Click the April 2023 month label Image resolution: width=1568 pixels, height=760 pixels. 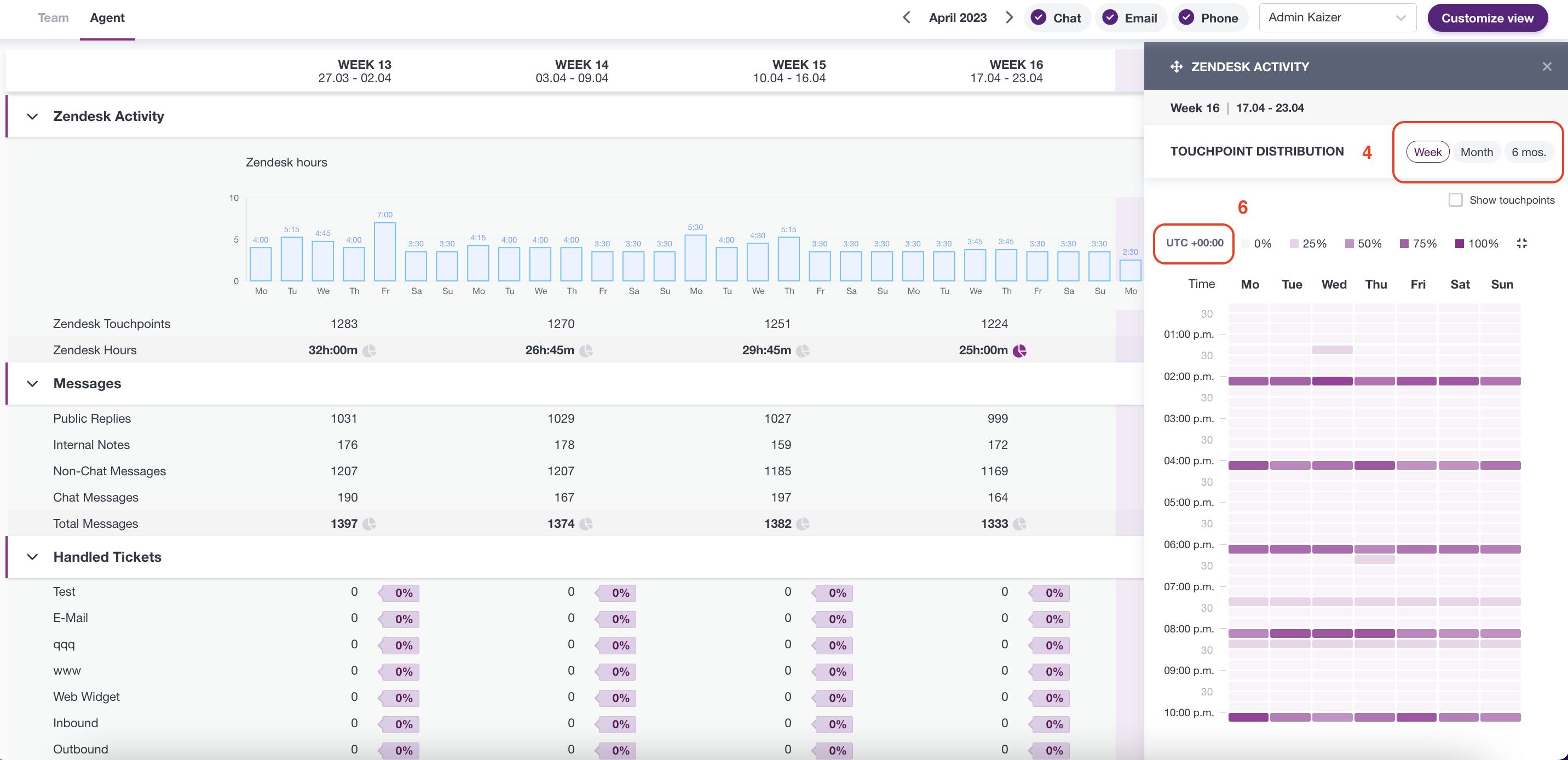958,18
